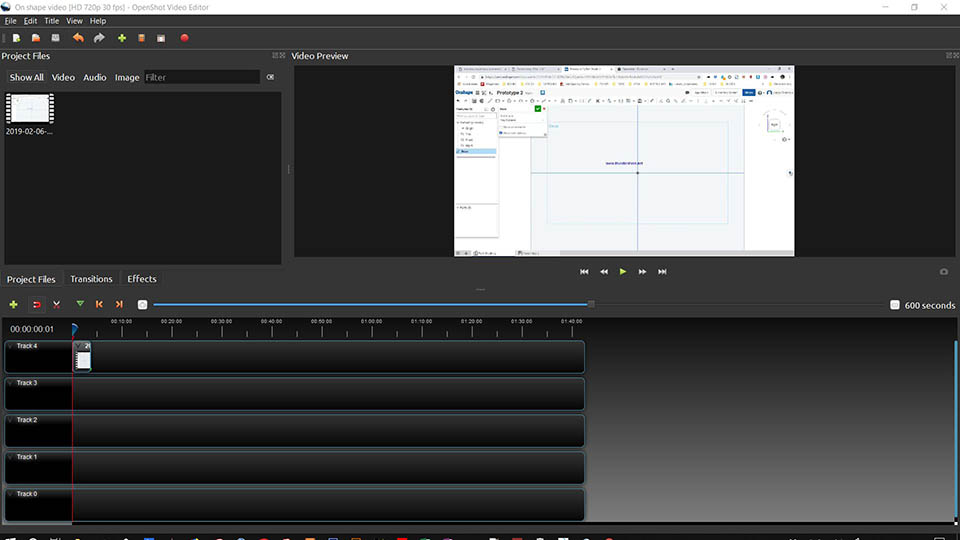Adjust the timeline zoom slider handle
960x540 pixels.
pos(591,304)
